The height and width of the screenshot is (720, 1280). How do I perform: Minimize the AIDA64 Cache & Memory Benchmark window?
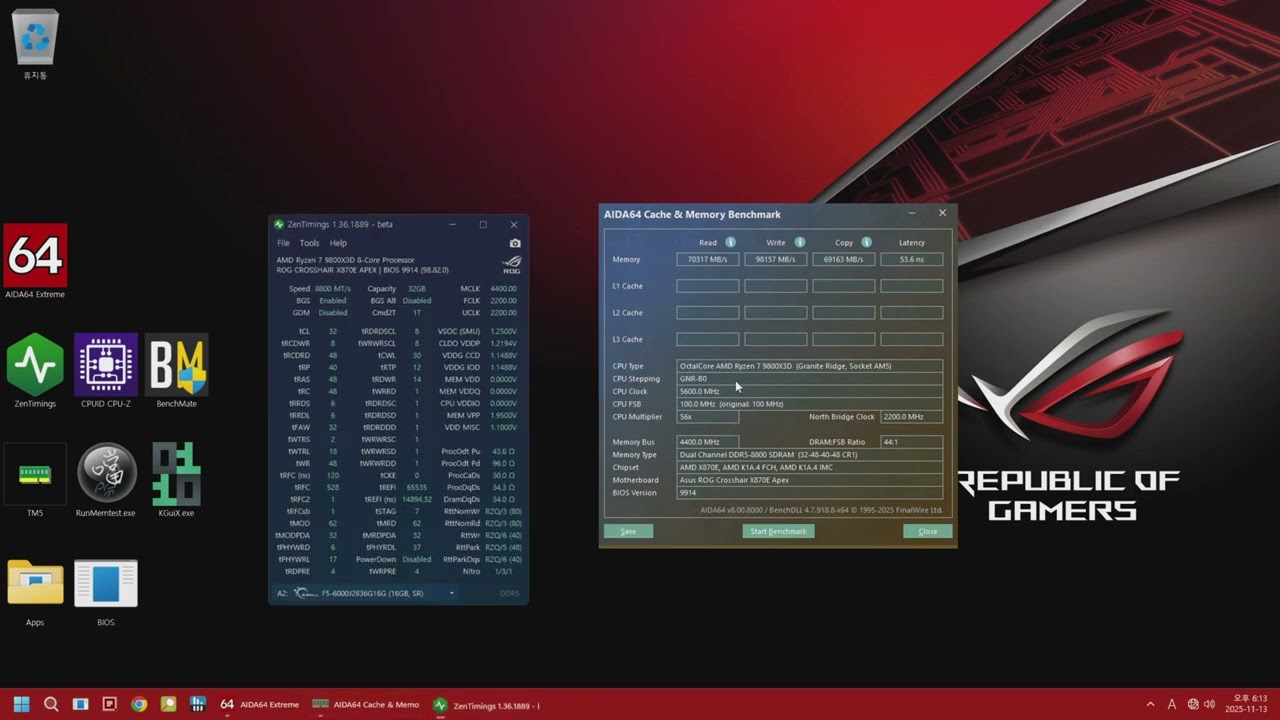(x=911, y=213)
